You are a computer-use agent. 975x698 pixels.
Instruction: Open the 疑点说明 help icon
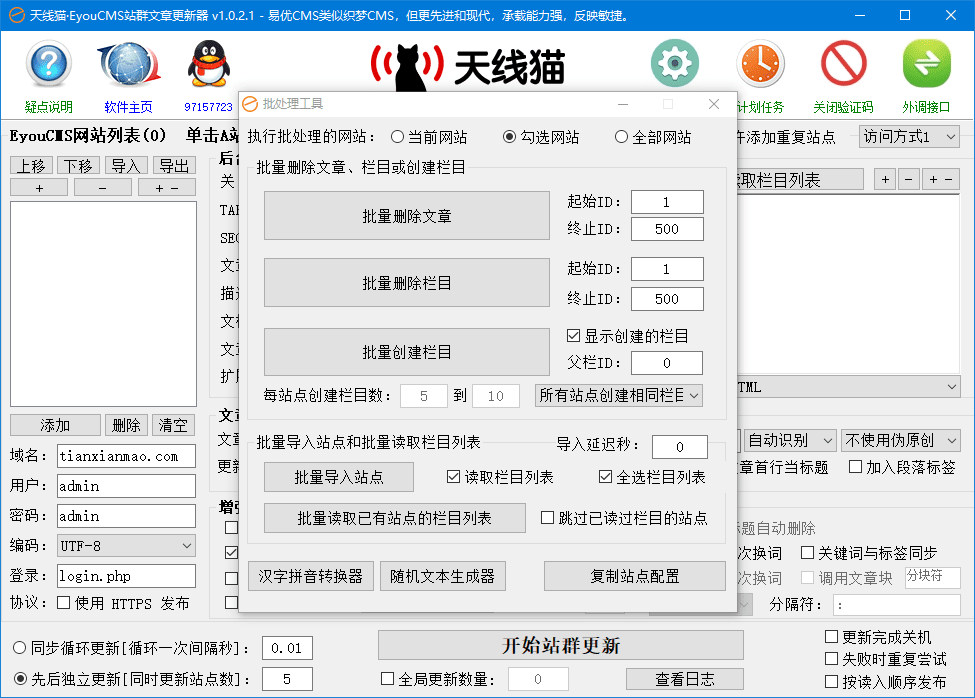tap(49, 64)
